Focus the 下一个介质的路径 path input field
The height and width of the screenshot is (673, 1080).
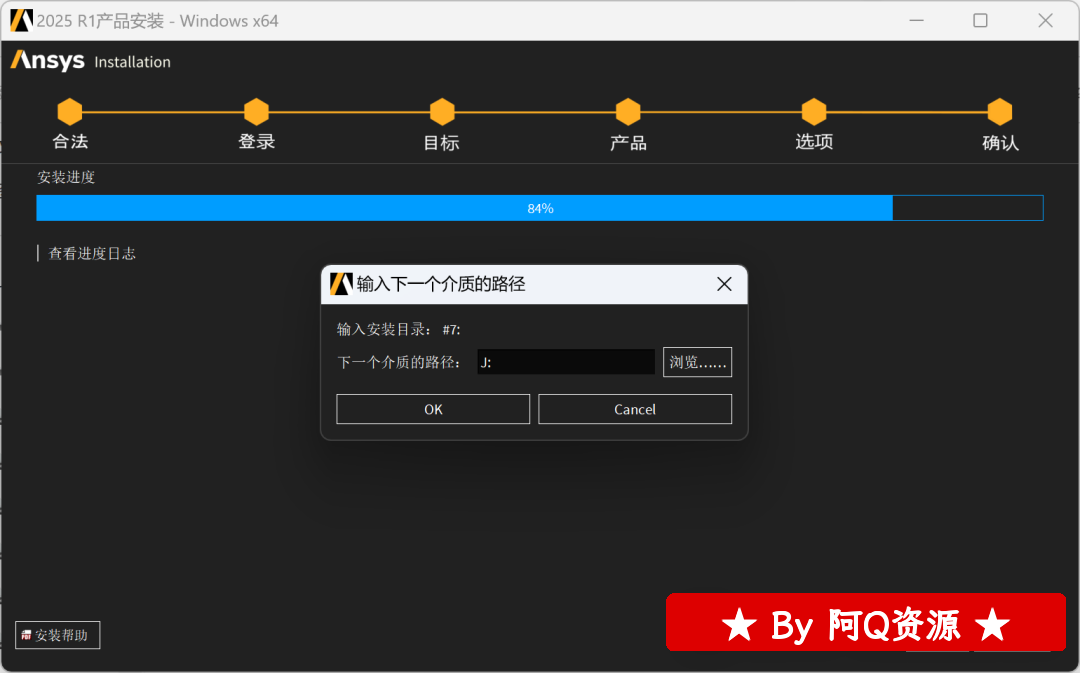[x=565, y=362]
